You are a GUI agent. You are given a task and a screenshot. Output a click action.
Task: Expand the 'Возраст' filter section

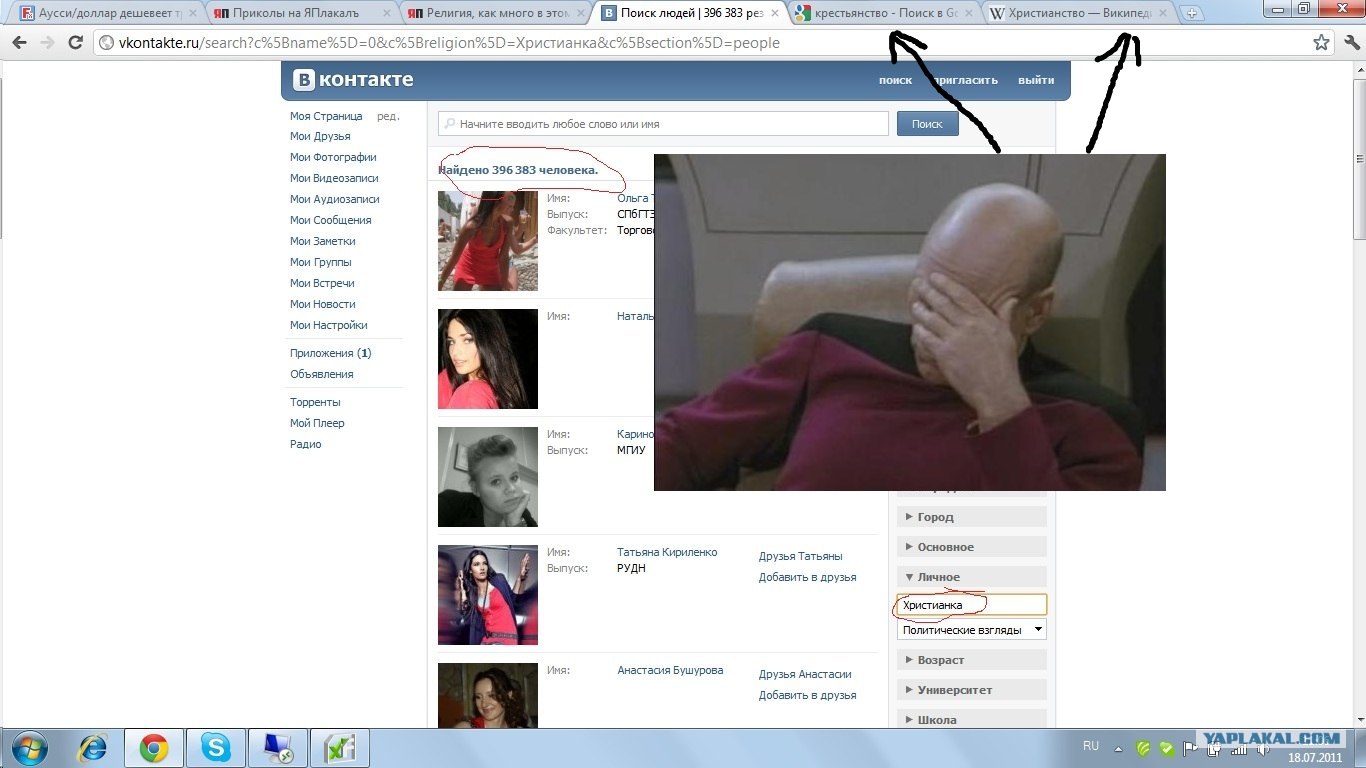[971, 660]
